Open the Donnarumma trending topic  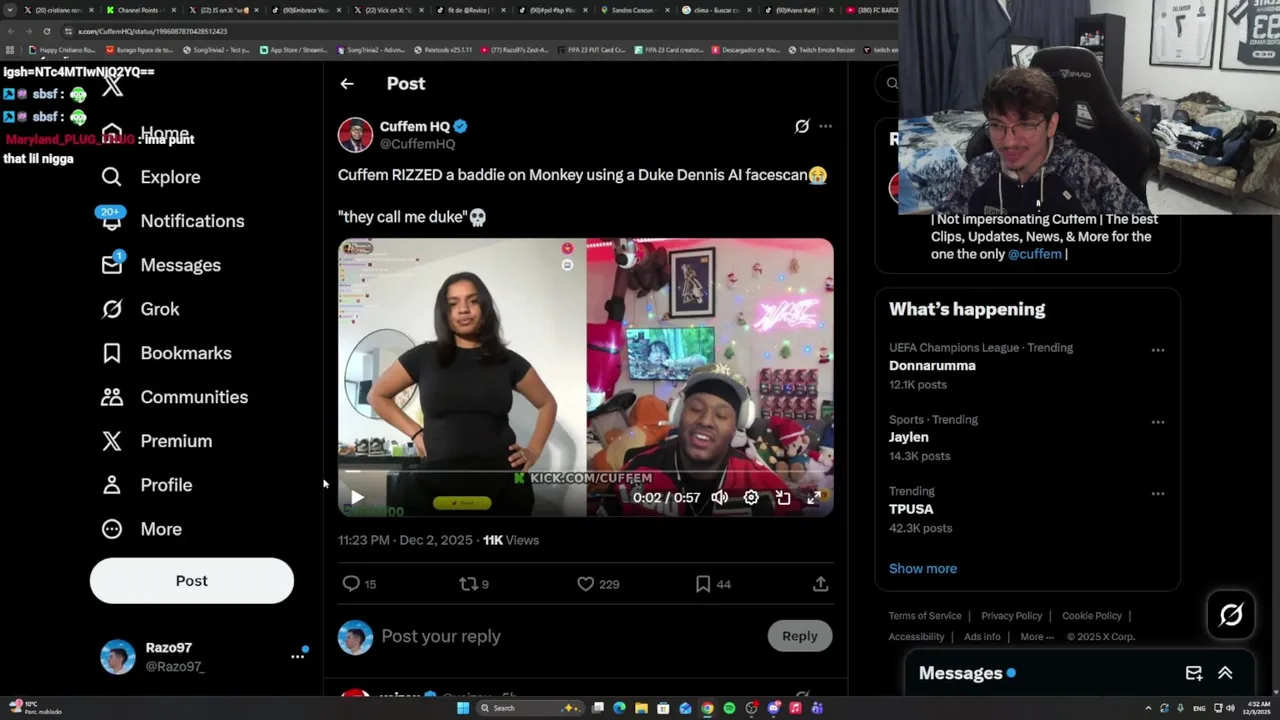[932, 365]
